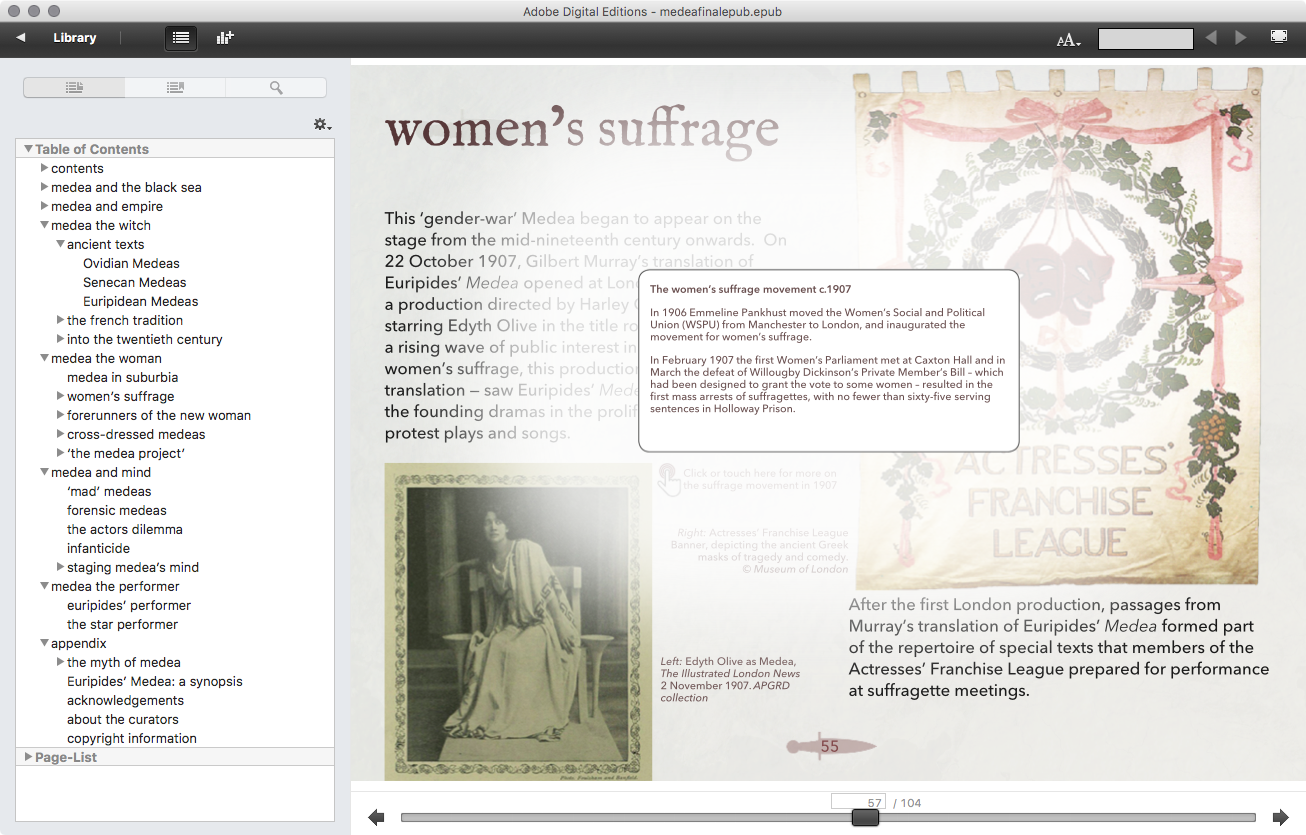The height and width of the screenshot is (835, 1306).
Task: Select 'staging medea's mind' entry
Action: pos(133,567)
